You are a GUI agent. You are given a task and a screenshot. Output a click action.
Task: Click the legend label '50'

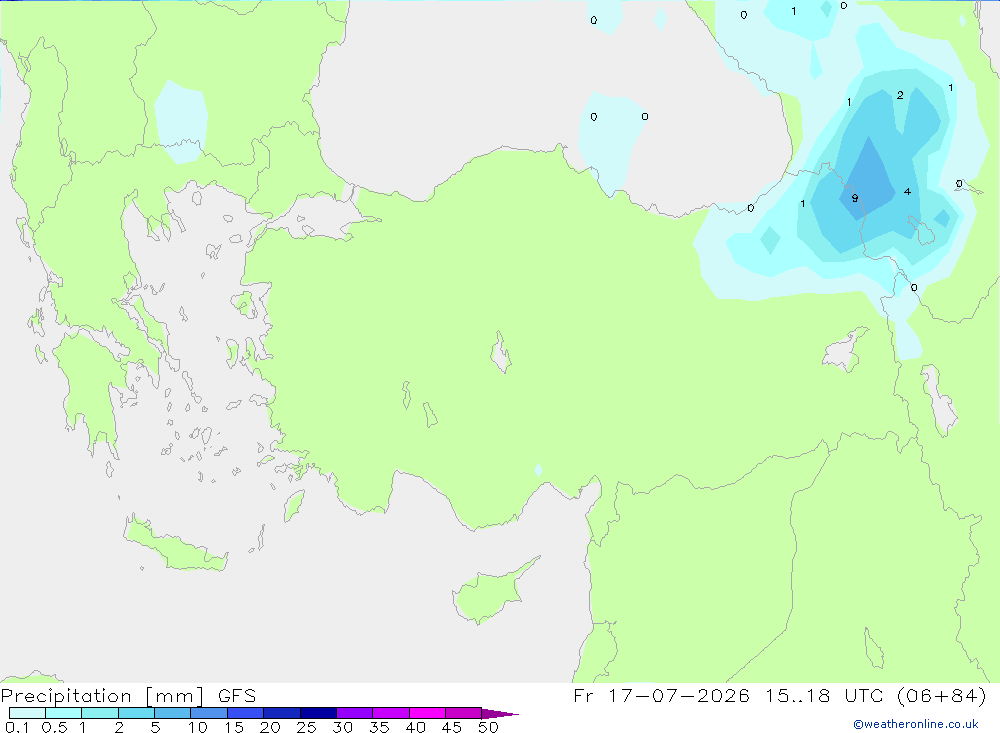488,727
